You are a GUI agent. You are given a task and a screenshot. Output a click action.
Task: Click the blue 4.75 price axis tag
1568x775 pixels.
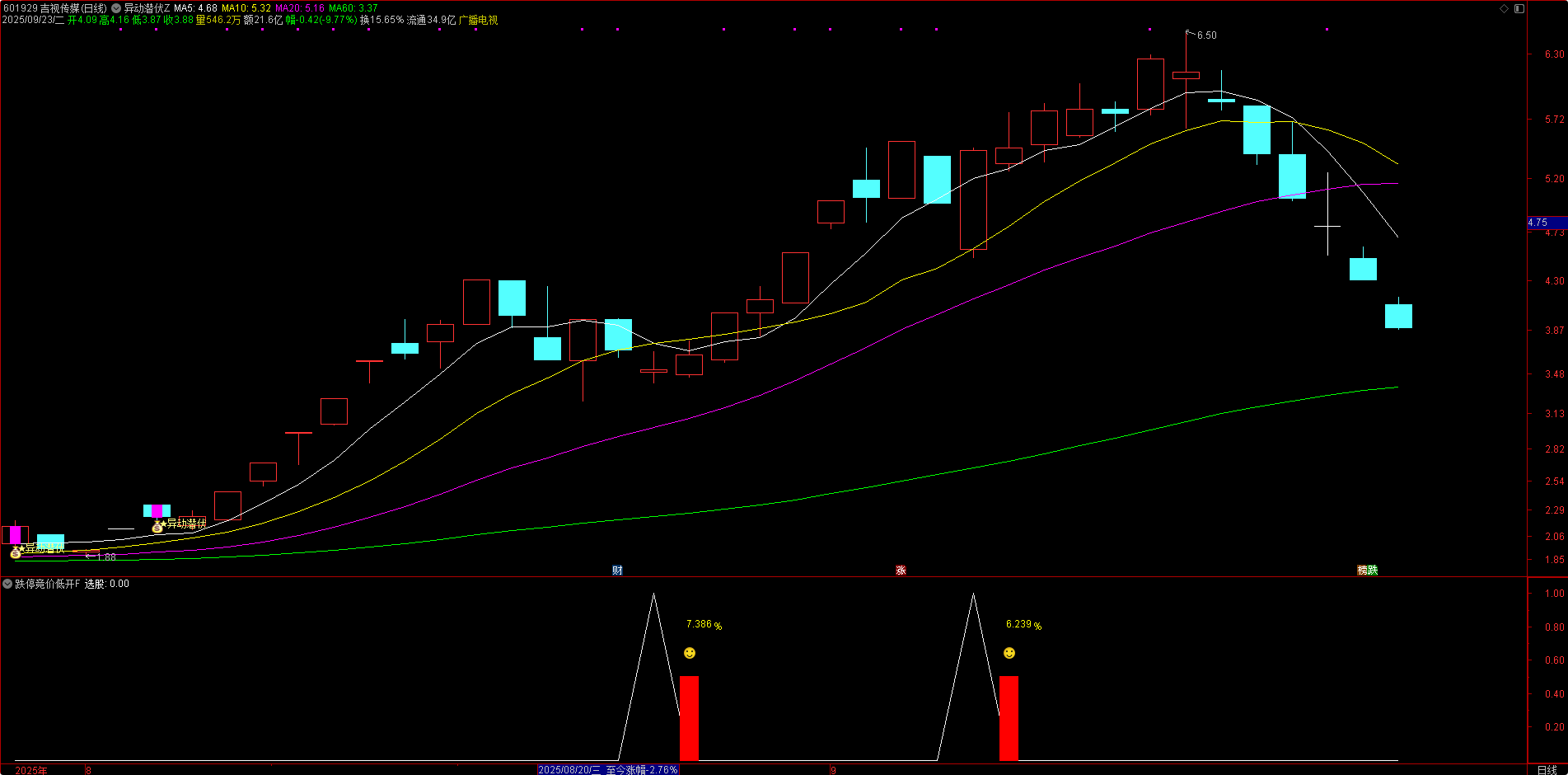(1538, 223)
